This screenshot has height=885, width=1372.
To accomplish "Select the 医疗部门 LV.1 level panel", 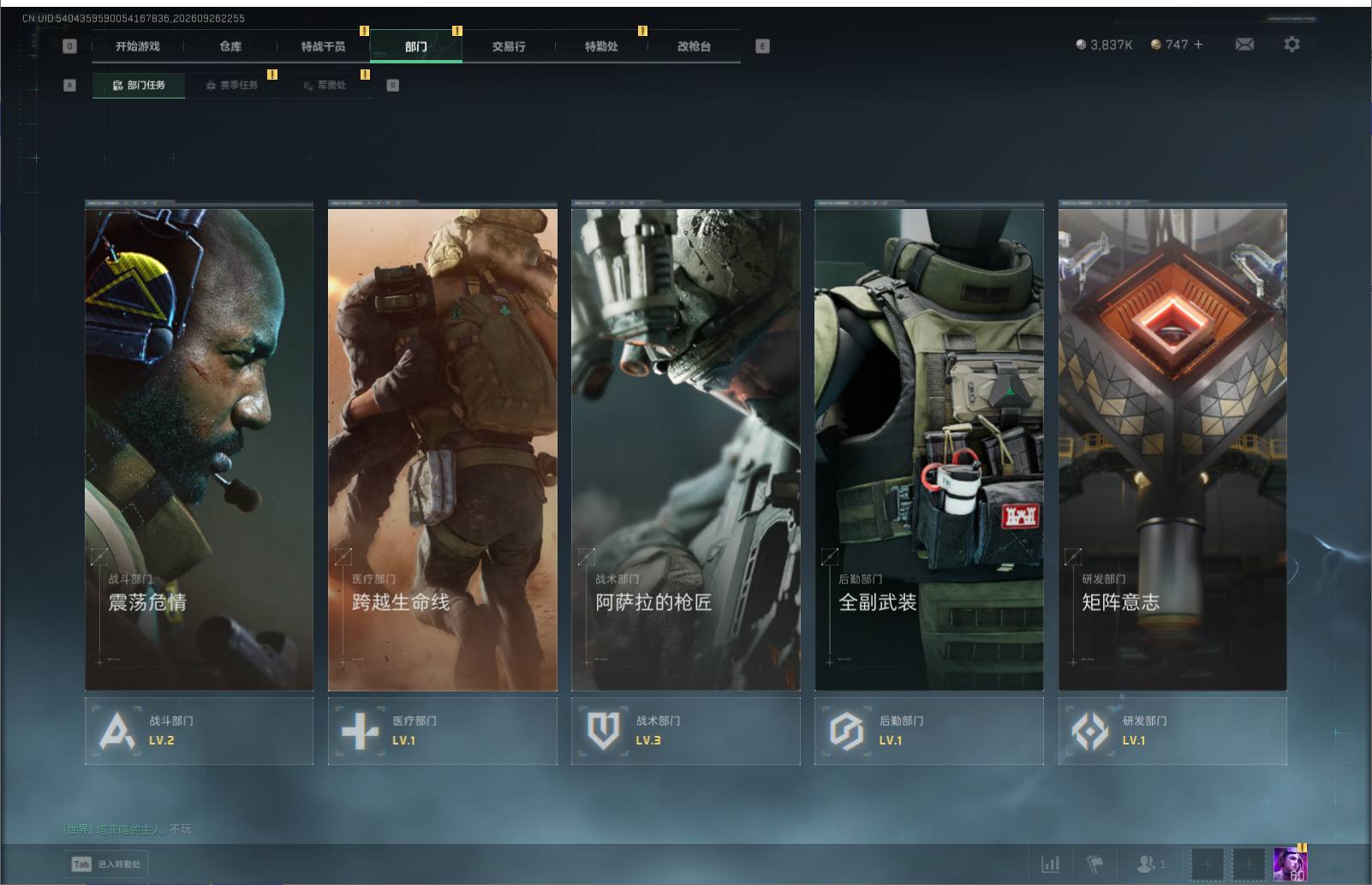I will (x=443, y=731).
